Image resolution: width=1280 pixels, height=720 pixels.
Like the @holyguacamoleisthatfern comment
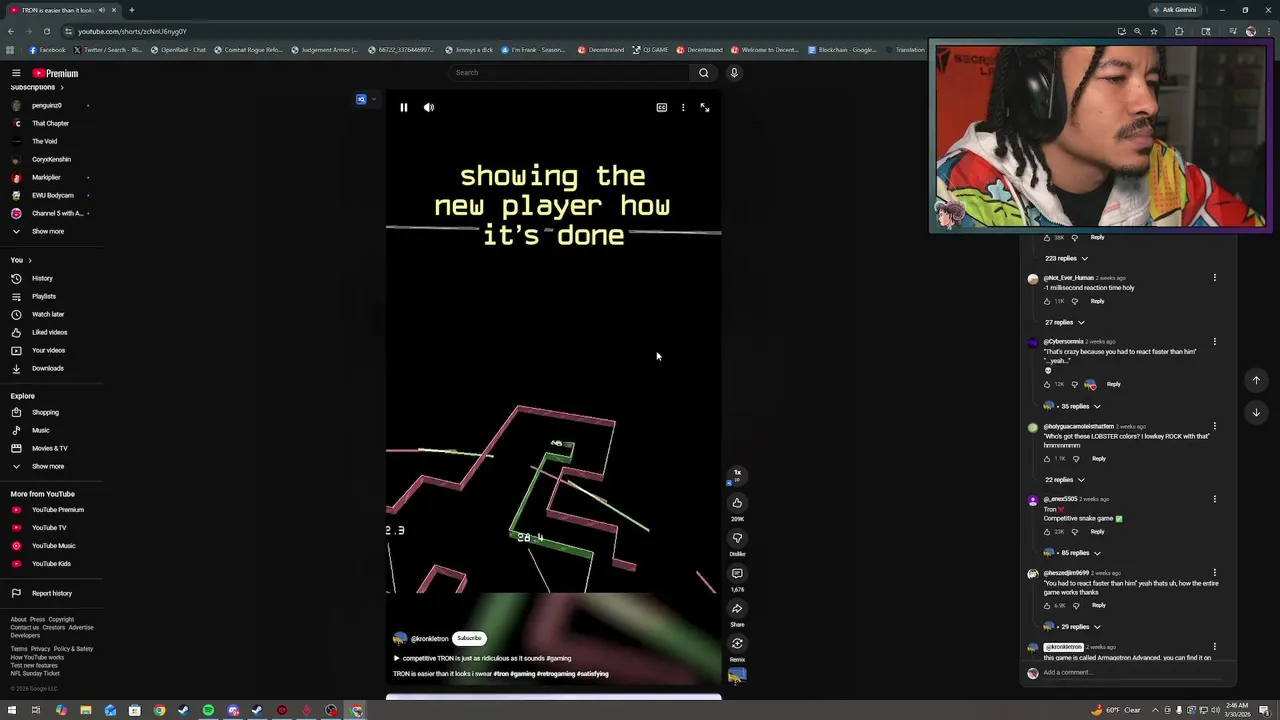coord(1047,459)
